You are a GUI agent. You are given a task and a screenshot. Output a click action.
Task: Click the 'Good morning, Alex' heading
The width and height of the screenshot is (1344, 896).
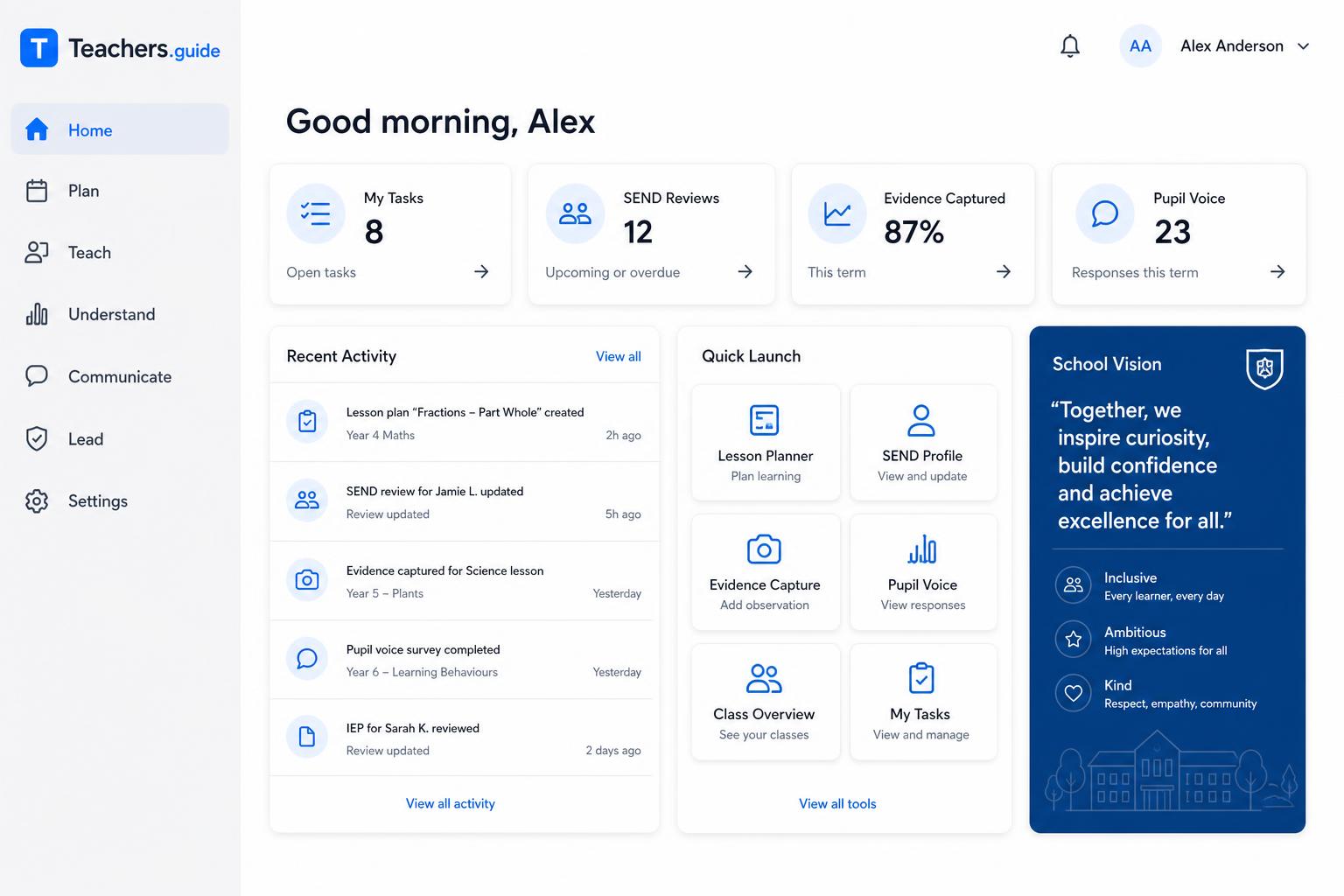[441, 122]
